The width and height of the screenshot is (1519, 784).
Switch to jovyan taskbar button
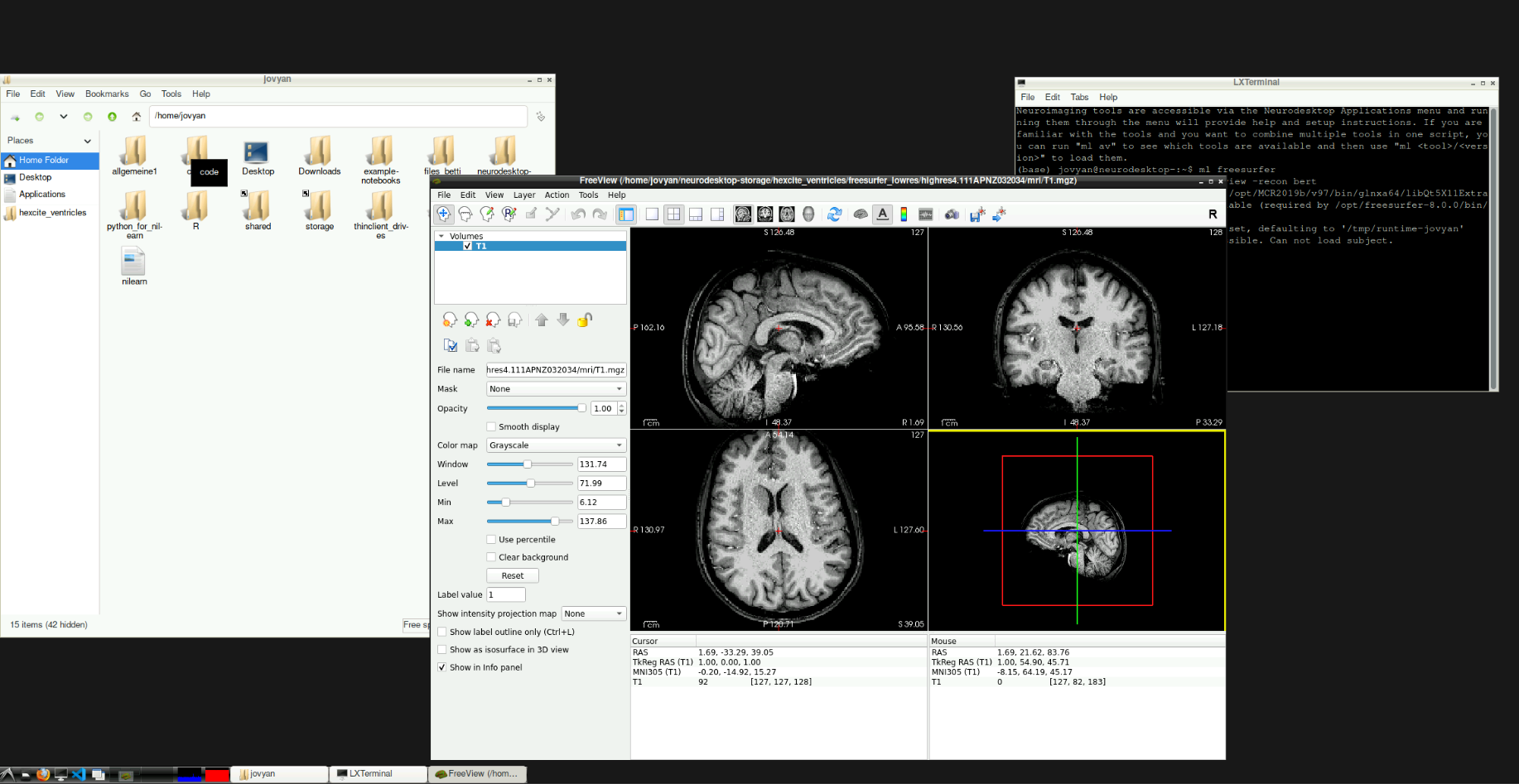click(279, 774)
